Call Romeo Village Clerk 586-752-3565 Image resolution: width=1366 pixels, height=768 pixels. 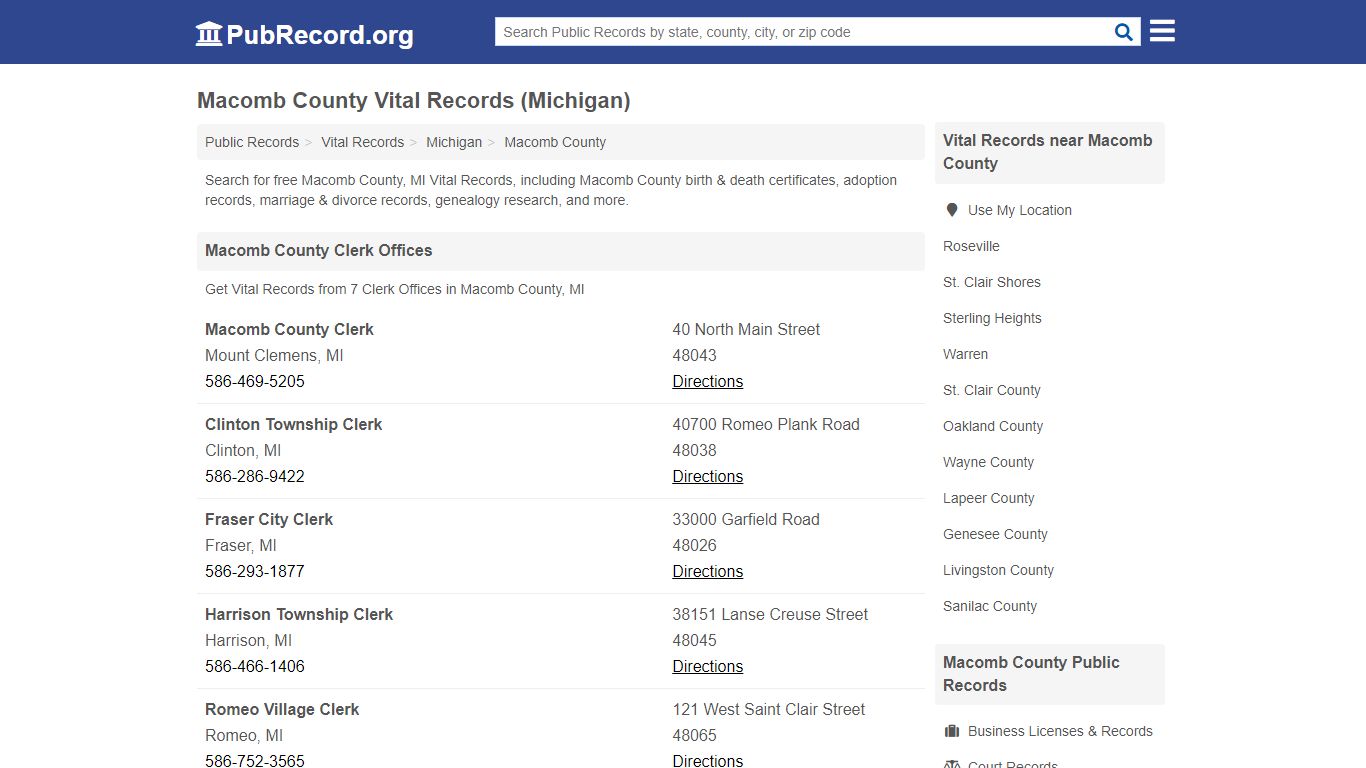coord(255,760)
